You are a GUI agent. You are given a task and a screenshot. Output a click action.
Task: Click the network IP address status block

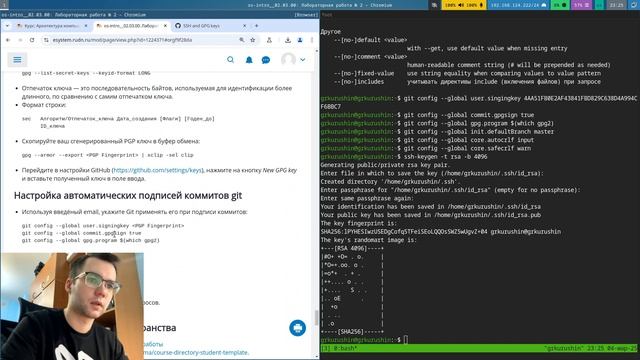pos(518,5)
